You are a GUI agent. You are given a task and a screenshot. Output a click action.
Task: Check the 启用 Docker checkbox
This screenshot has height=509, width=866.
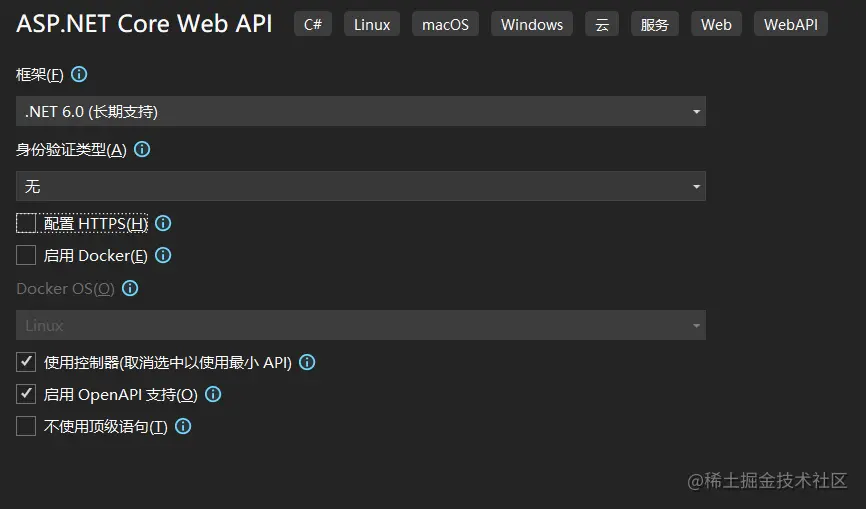(x=26, y=255)
